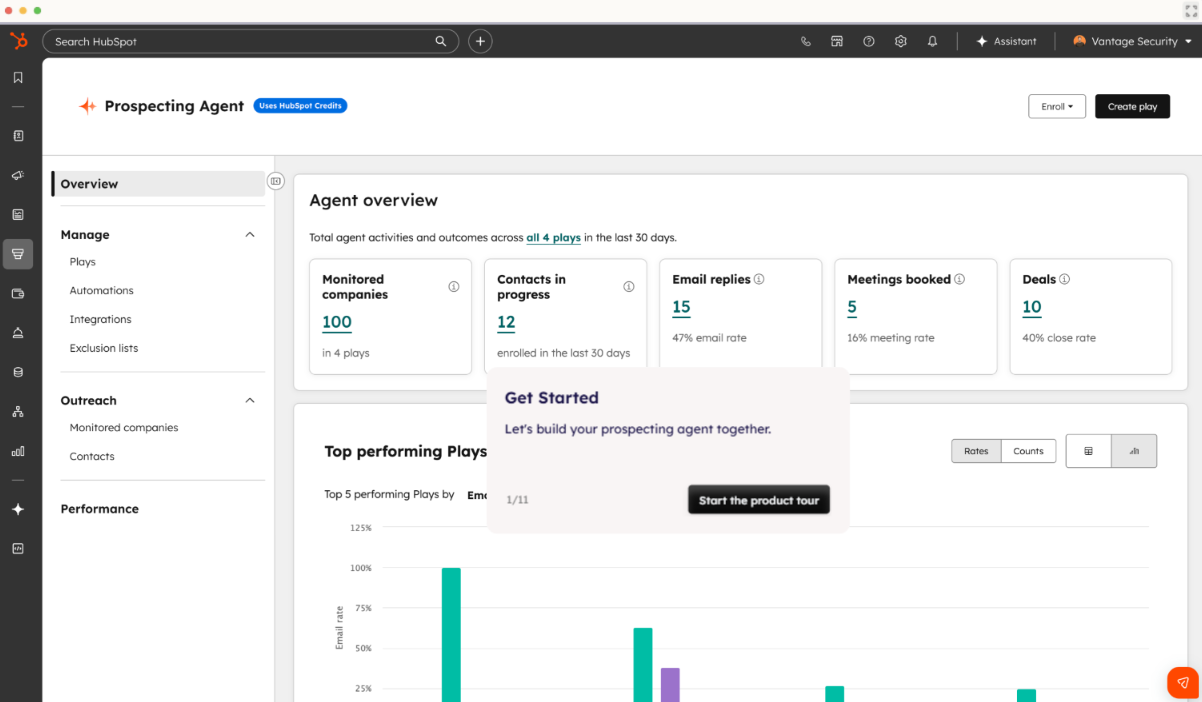Collapse the Outreach section chevron
Viewport: 1202px width, 702px height.
coord(250,400)
